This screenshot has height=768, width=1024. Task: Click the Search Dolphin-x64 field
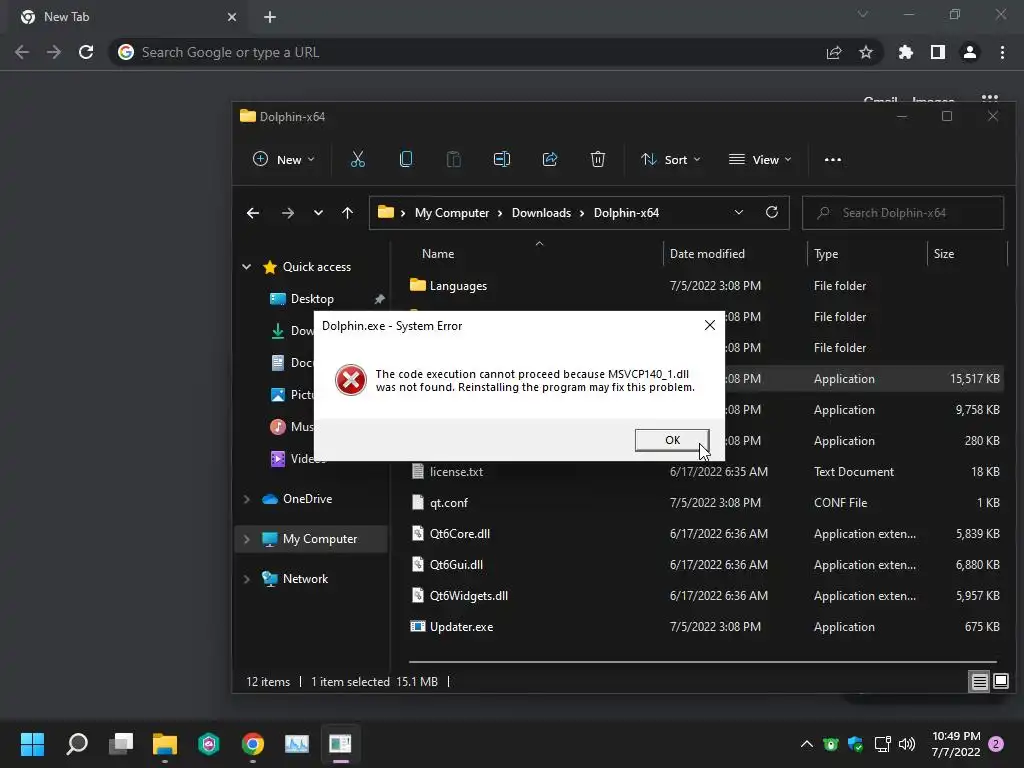click(x=903, y=213)
